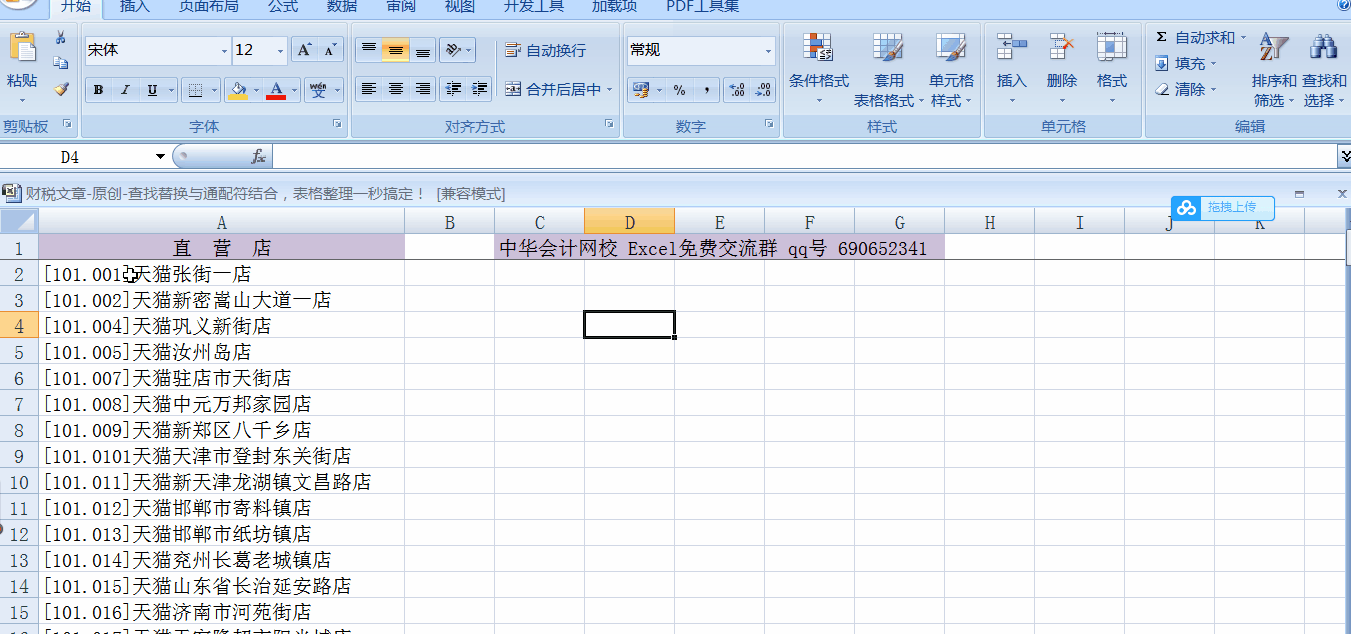The image size is (1351, 634).
Task: Expand the underline style dropdown arrow
Action: (x=171, y=90)
